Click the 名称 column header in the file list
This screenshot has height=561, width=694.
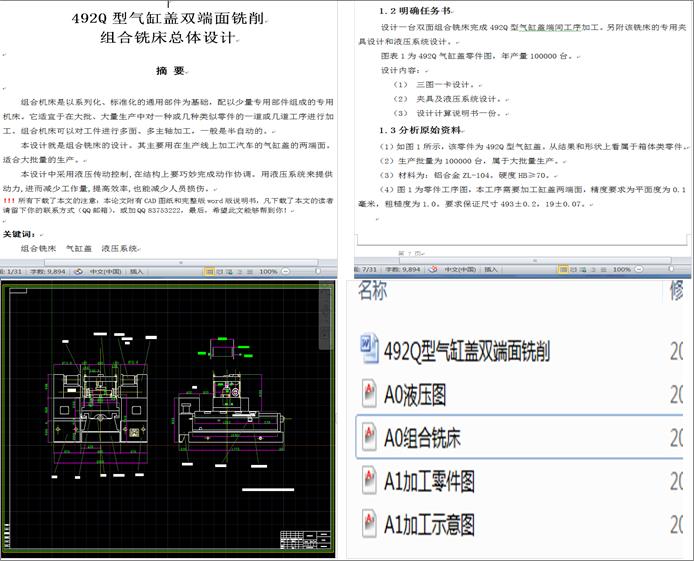(x=373, y=290)
